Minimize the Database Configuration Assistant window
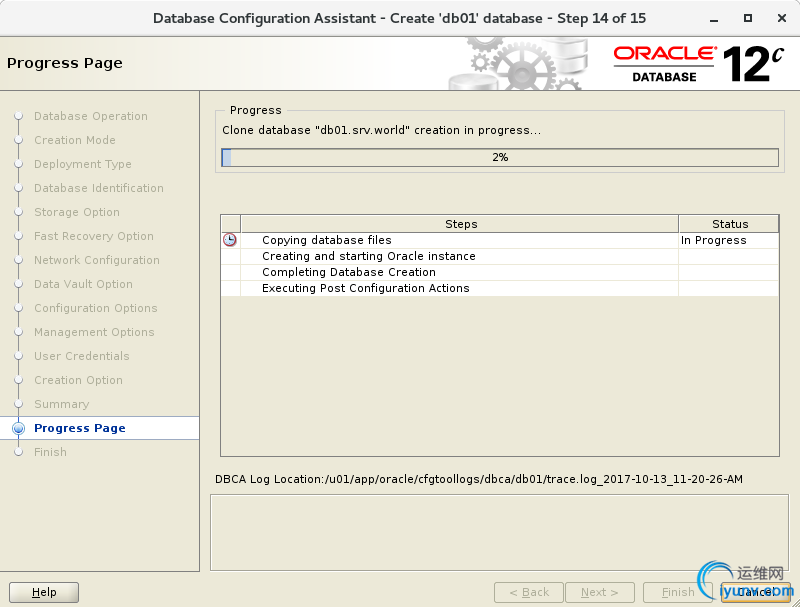The width and height of the screenshot is (800, 607). click(714, 19)
